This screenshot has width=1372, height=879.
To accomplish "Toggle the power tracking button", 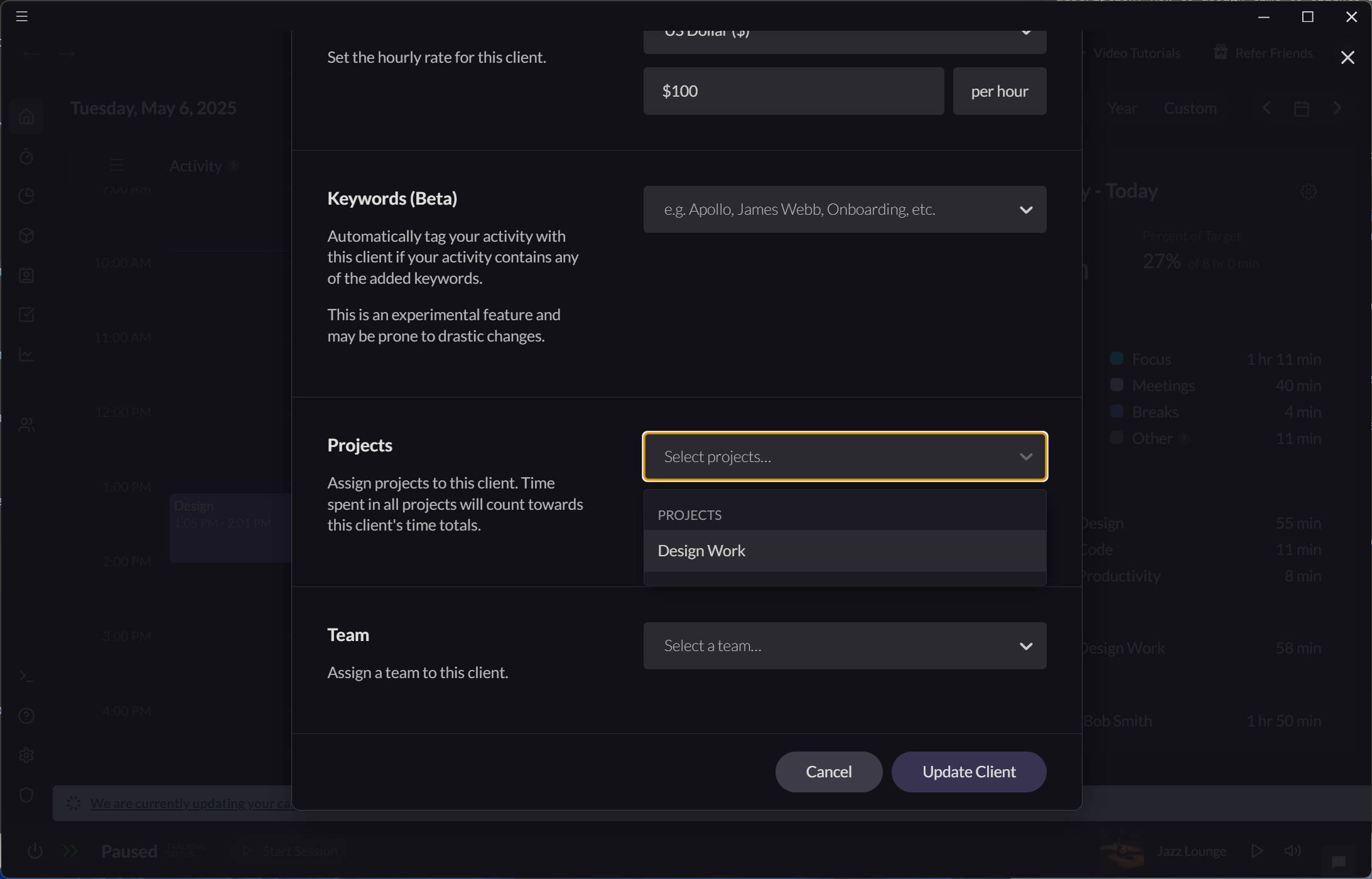I will coord(35,851).
